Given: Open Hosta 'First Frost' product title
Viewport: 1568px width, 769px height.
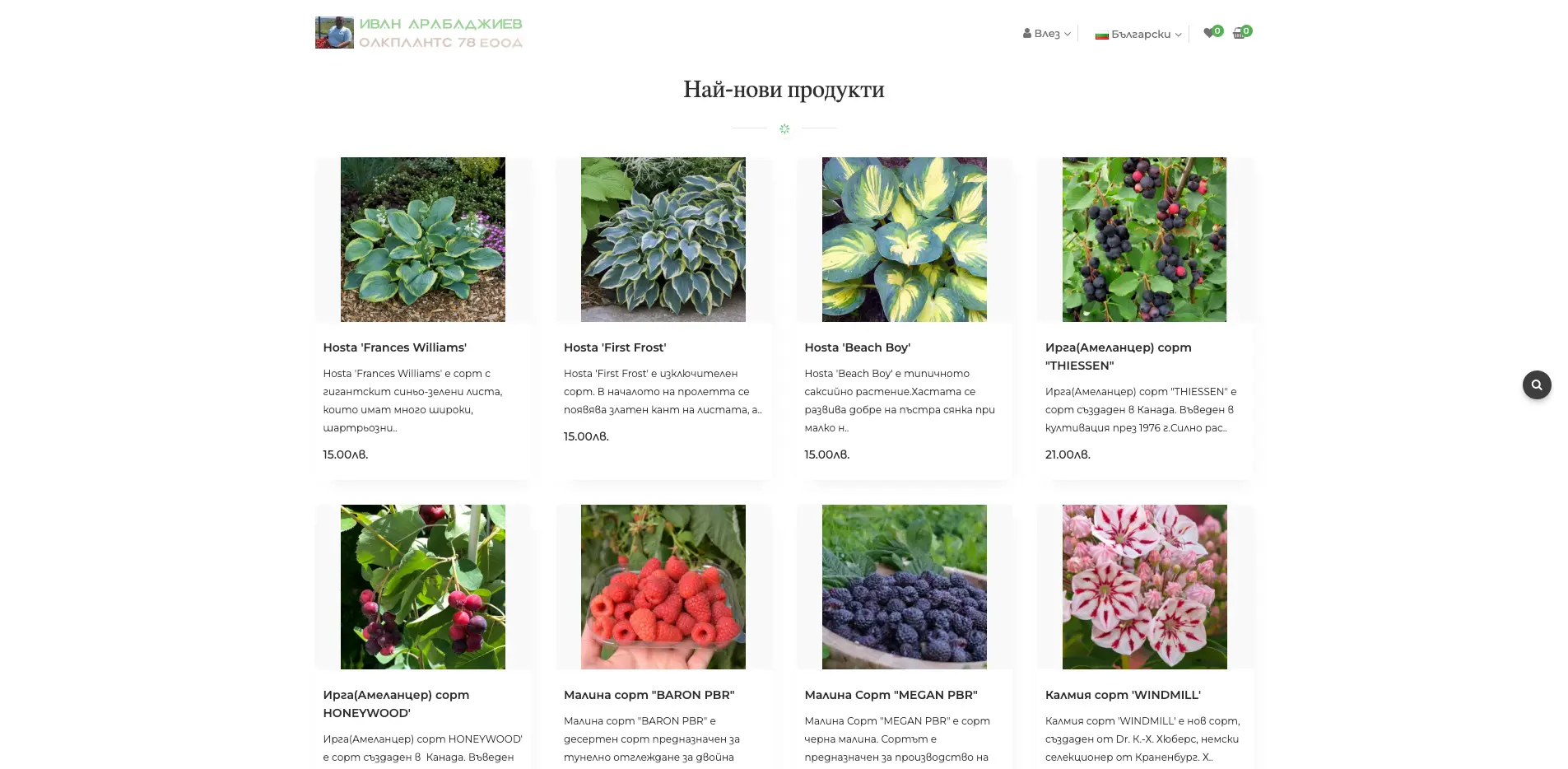Looking at the screenshot, I should click(615, 347).
